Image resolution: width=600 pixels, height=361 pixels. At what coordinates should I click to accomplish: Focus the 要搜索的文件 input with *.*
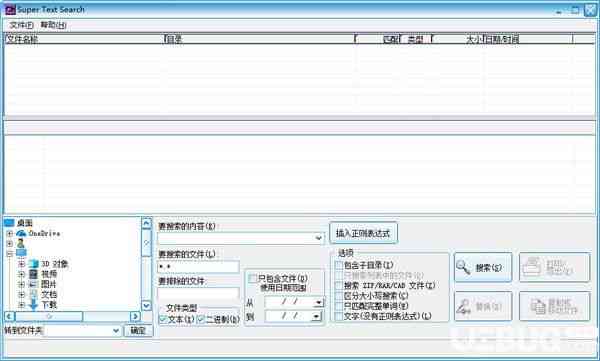click(199, 266)
